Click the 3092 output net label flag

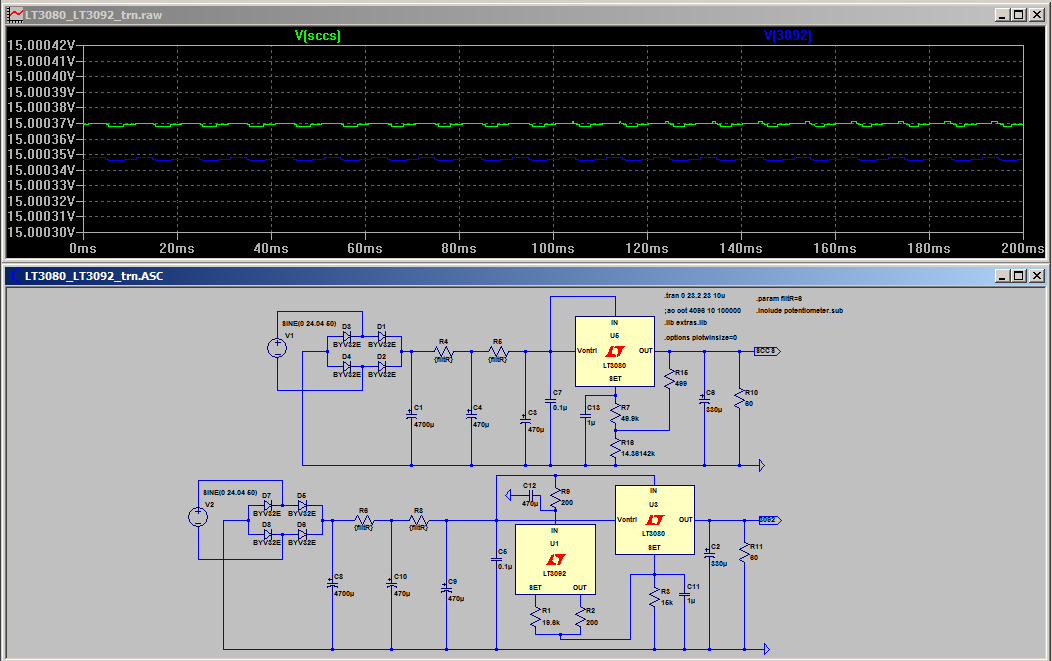tap(770, 520)
